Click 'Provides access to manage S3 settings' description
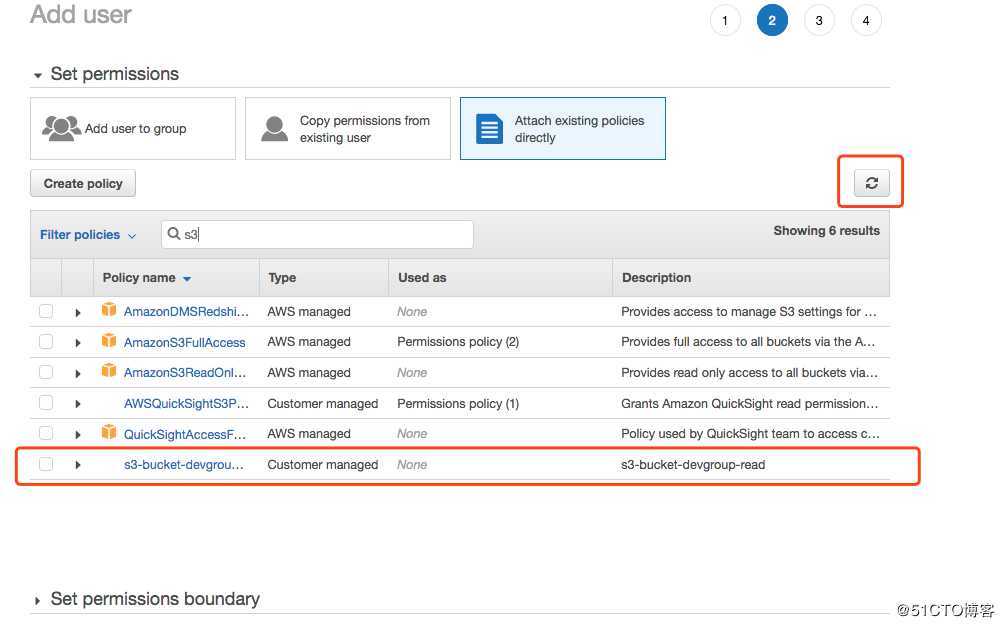1004x627 pixels. [x=749, y=311]
